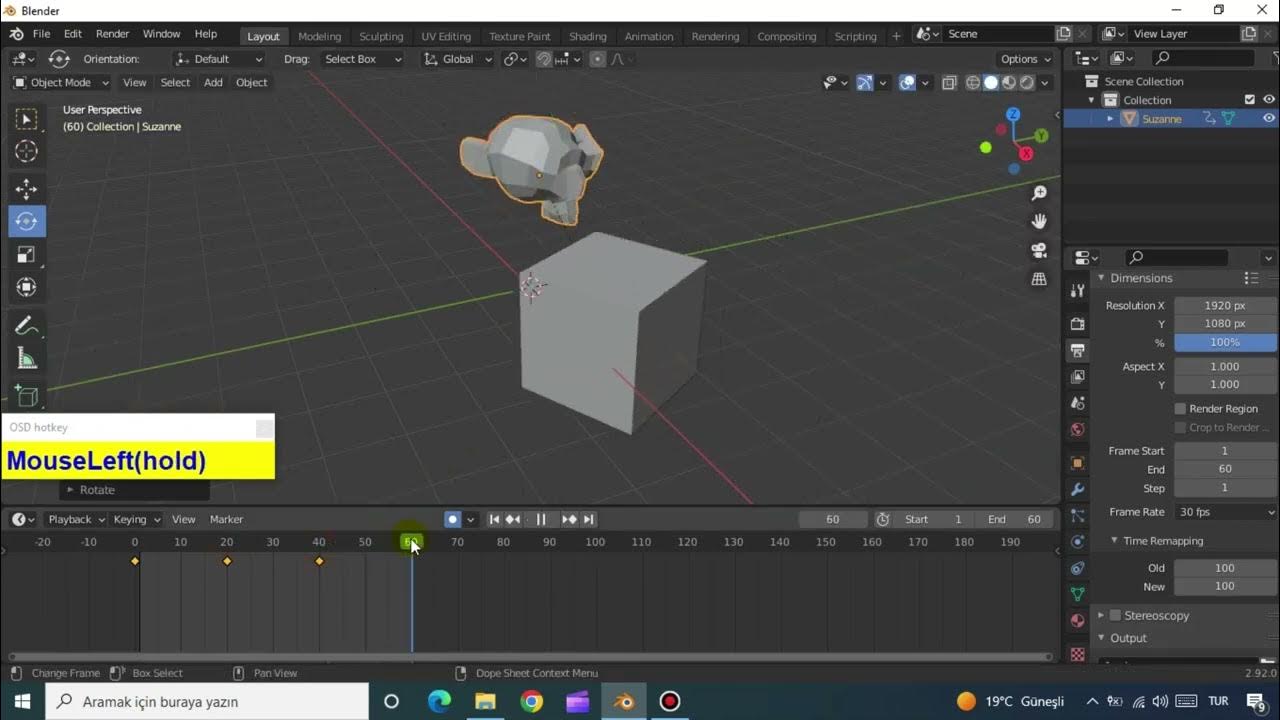Switch to the Sculpting workspace tab
Screen dimensions: 1280x720
coord(381,36)
